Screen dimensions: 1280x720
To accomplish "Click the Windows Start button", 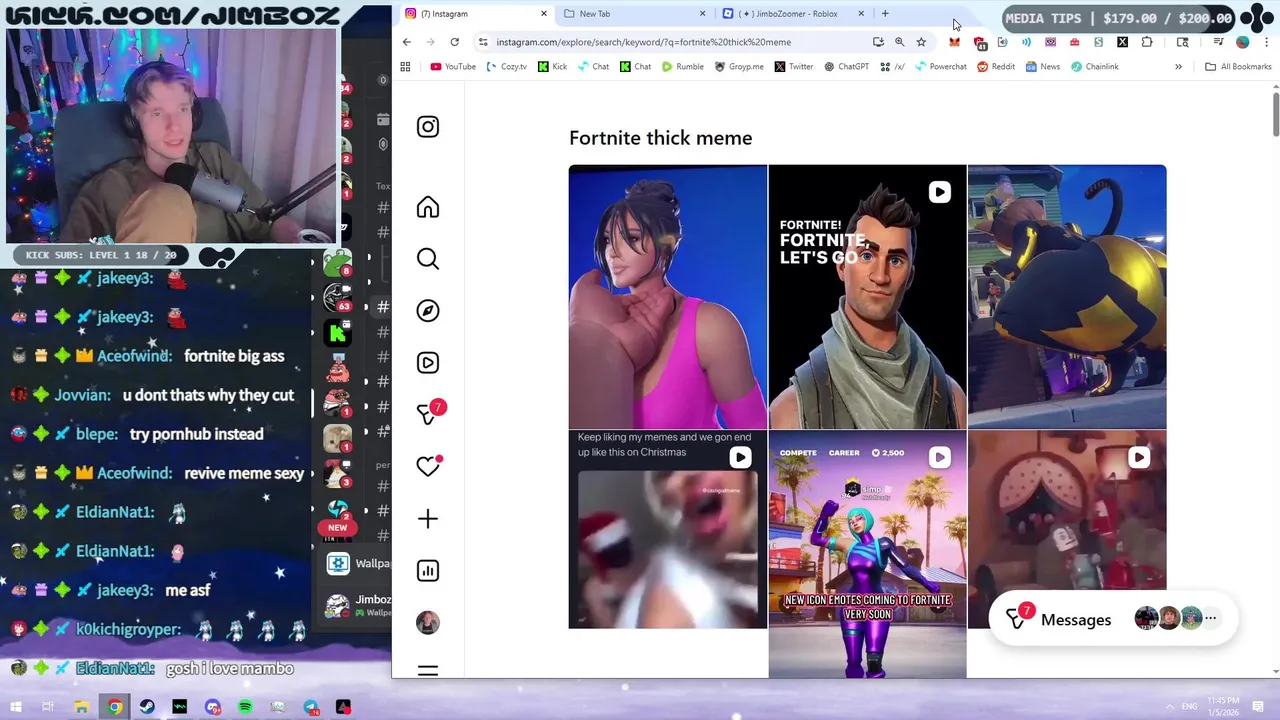I will (x=15, y=707).
